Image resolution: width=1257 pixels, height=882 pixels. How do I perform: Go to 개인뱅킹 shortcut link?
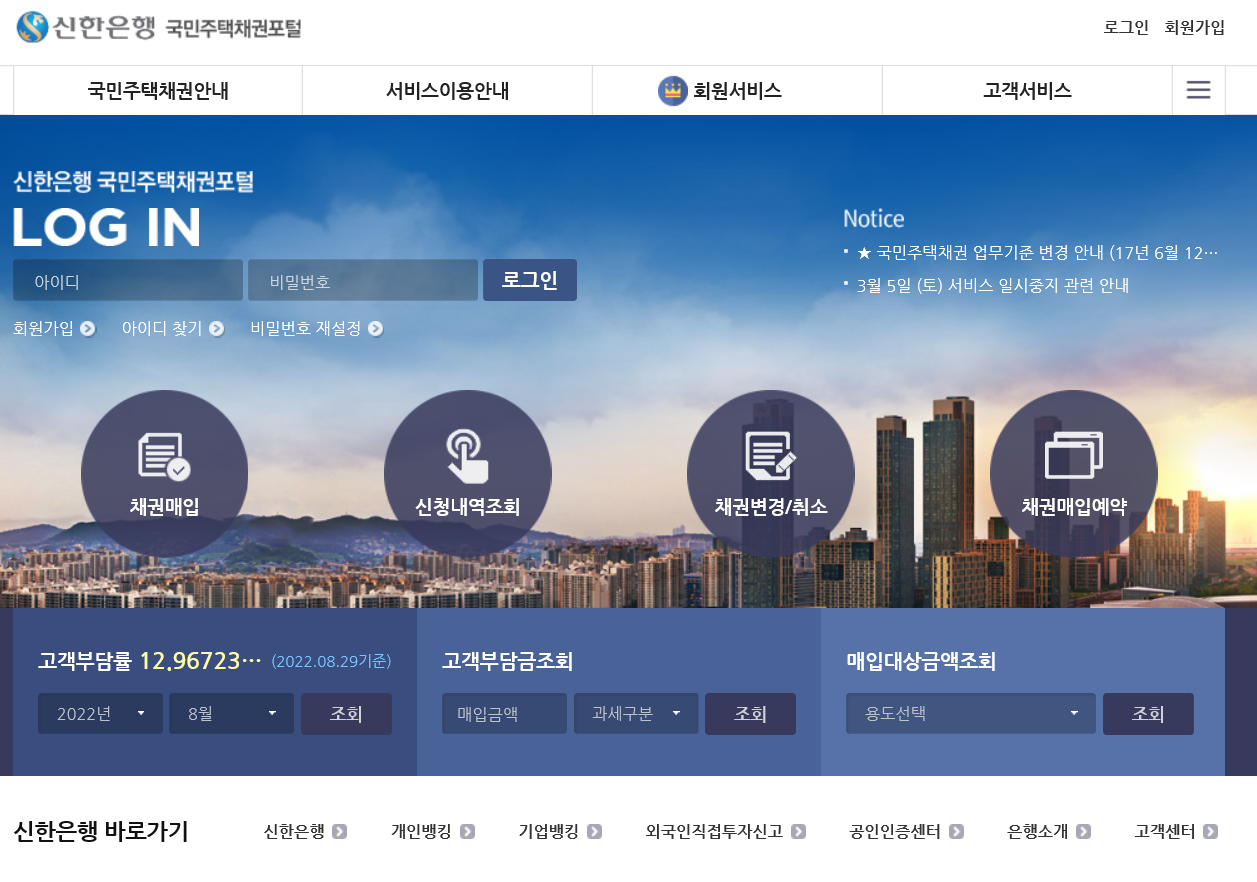click(x=421, y=831)
